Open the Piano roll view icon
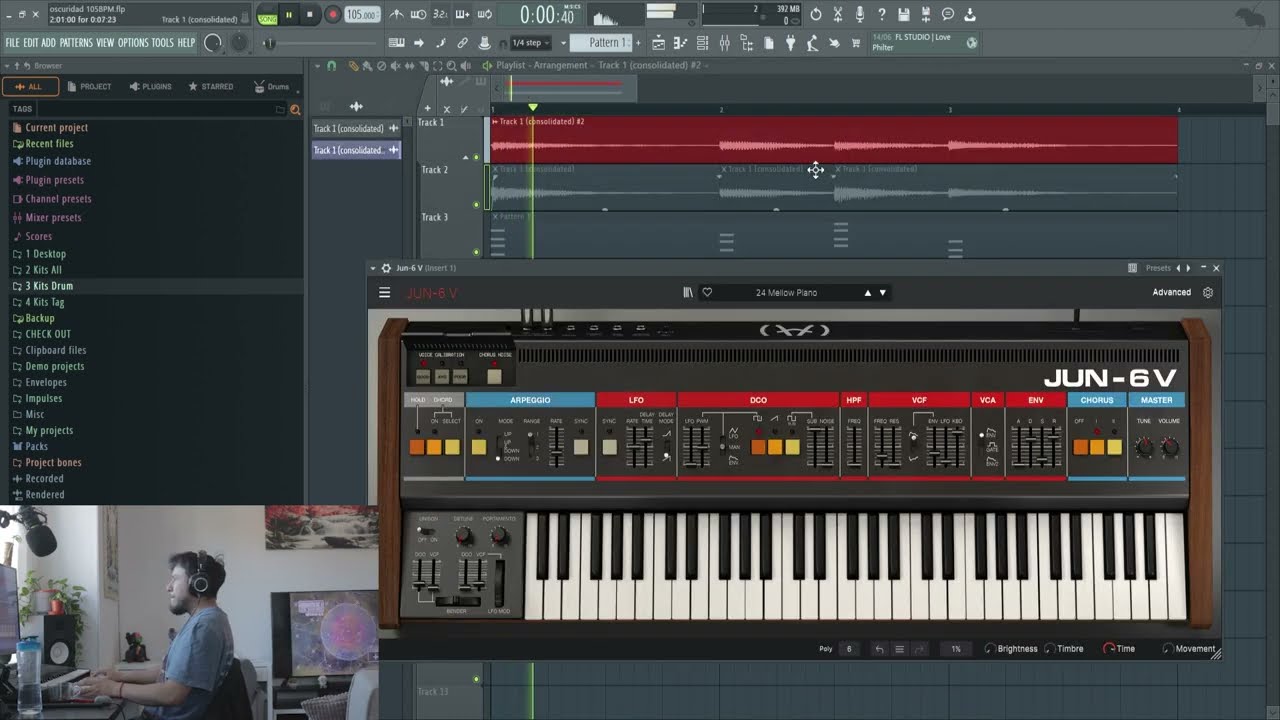Viewport: 1280px width, 720px height. pos(680,43)
